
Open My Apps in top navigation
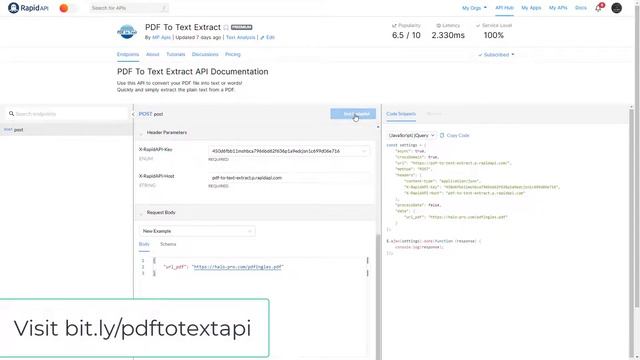pyautogui.click(x=531, y=8)
